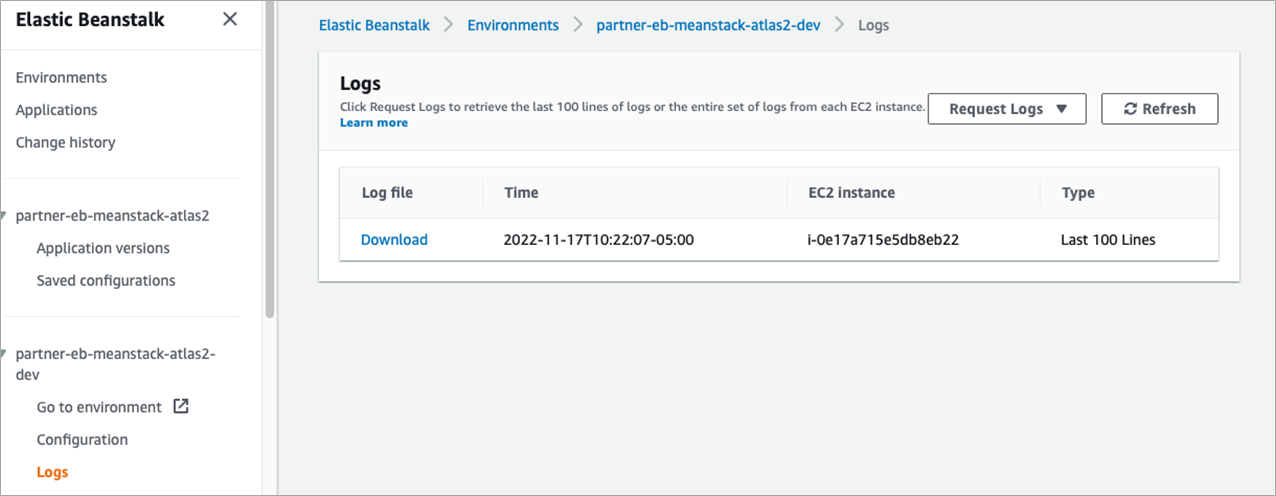
Task: Click external link icon beside Go to environment
Action: (181, 406)
